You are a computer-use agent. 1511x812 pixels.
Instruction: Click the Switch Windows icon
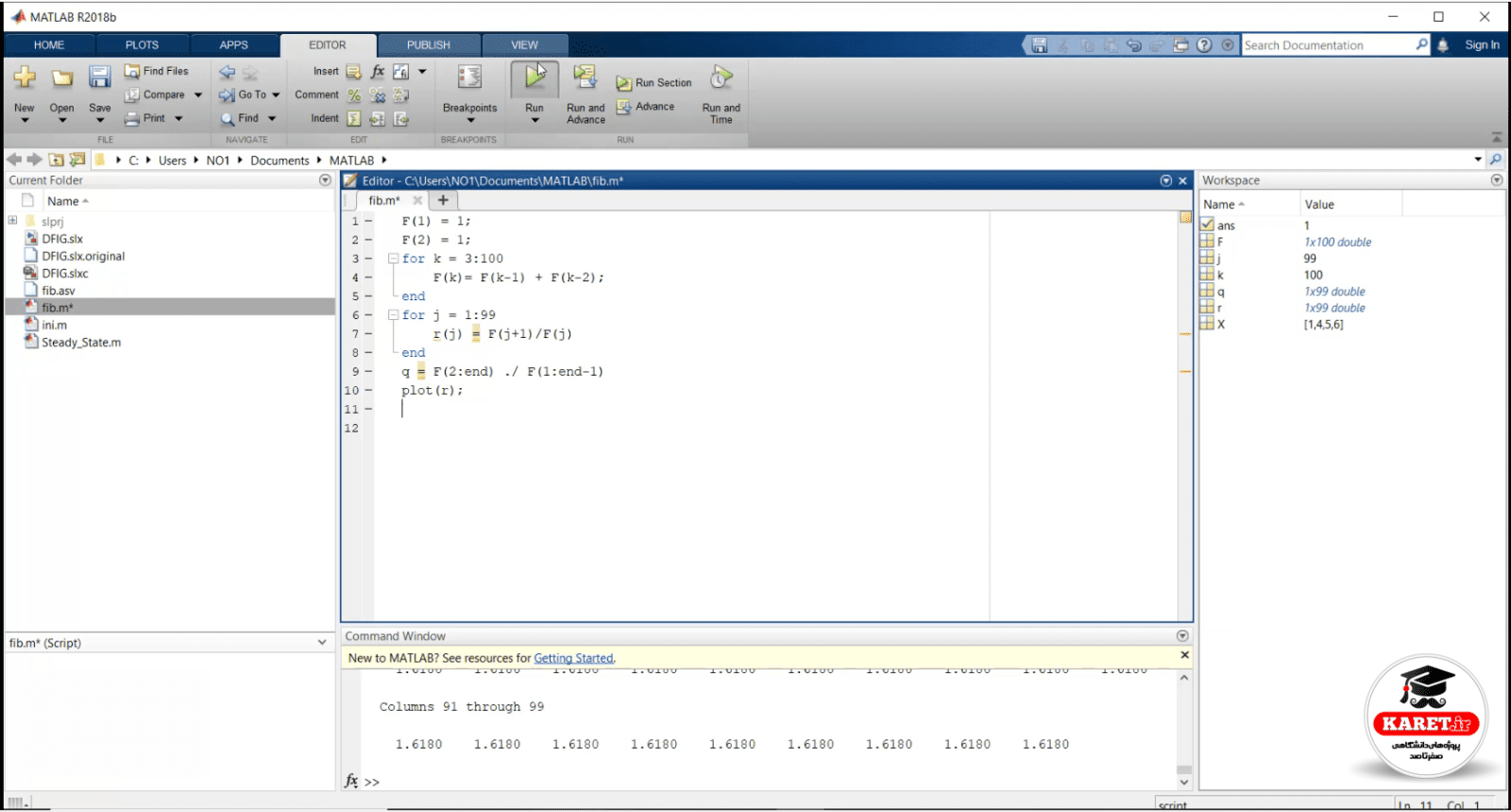(x=1180, y=45)
